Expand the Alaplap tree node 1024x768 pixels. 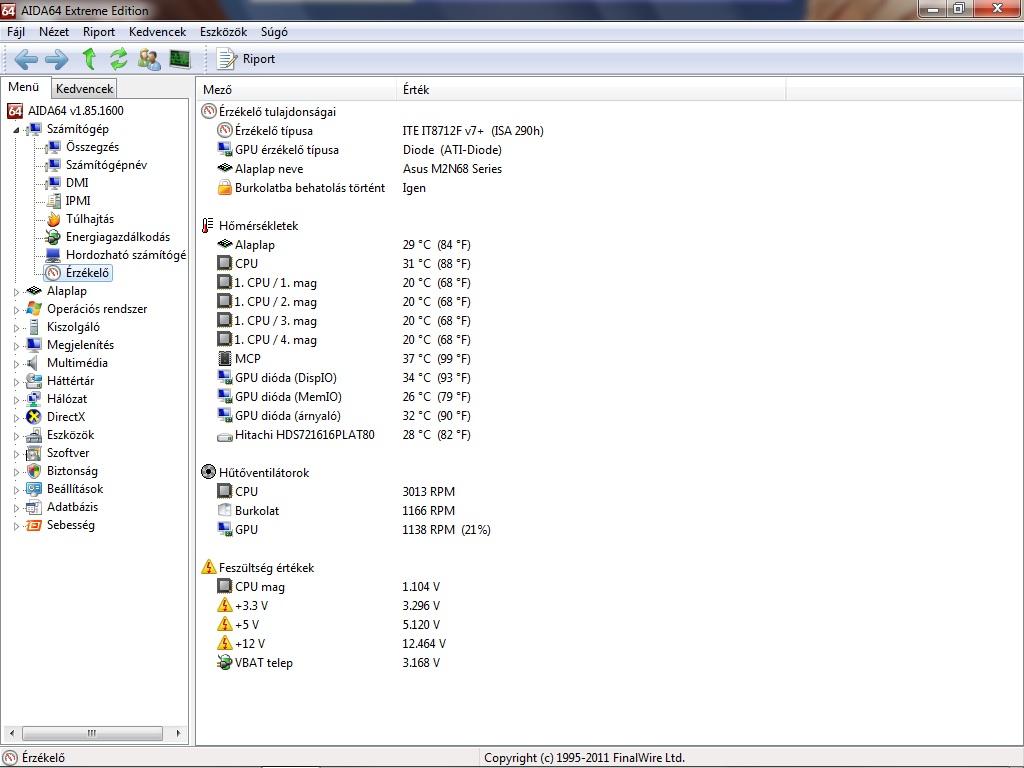coord(16,292)
